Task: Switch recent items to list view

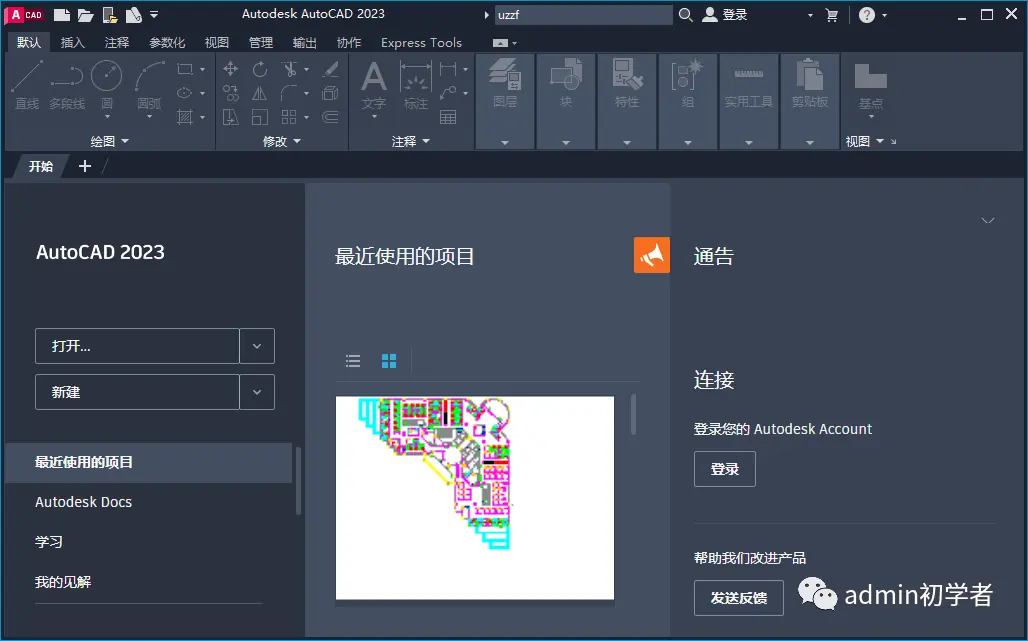Action: pos(353,360)
